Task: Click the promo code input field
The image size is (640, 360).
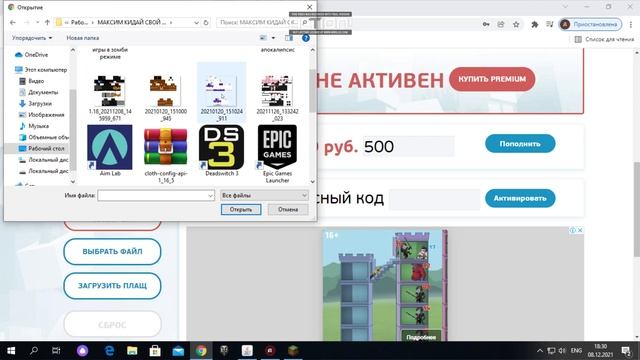Action: click(434, 200)
